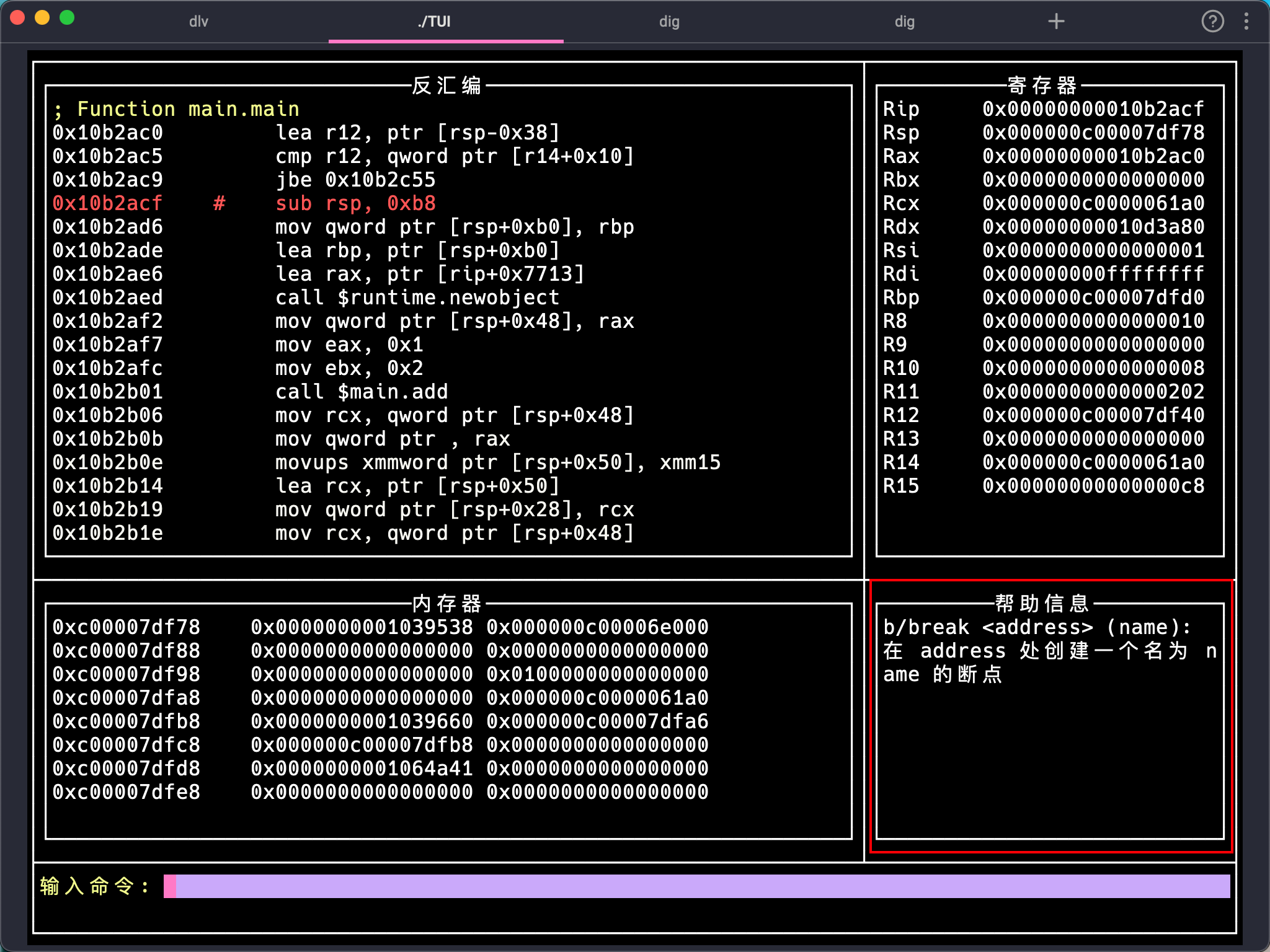This screenshot has width=1270, height=952.
Task: Click the red close window button
Action: tap(18, 18)
